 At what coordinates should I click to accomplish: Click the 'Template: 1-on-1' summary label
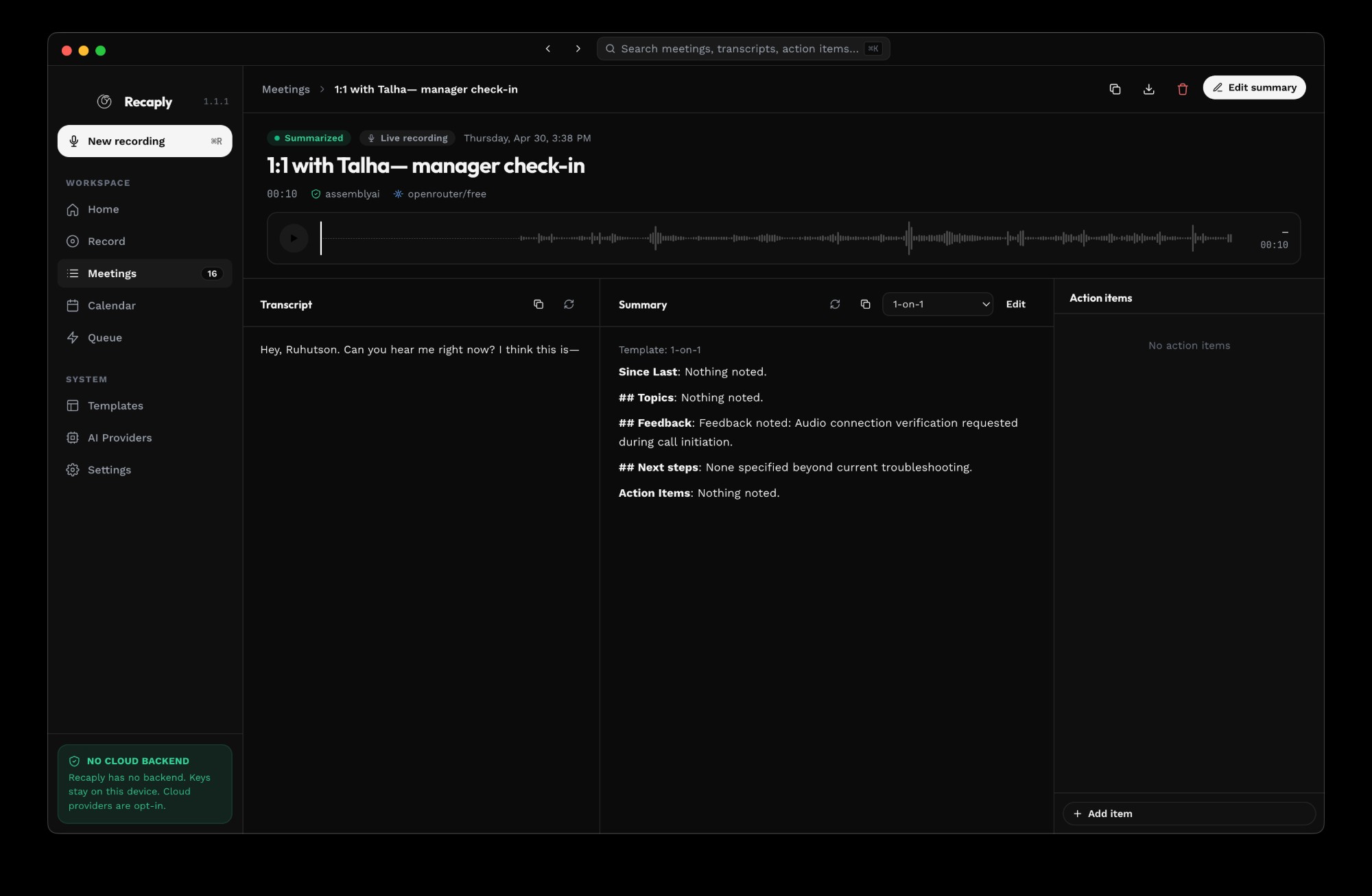click(659, 350)
